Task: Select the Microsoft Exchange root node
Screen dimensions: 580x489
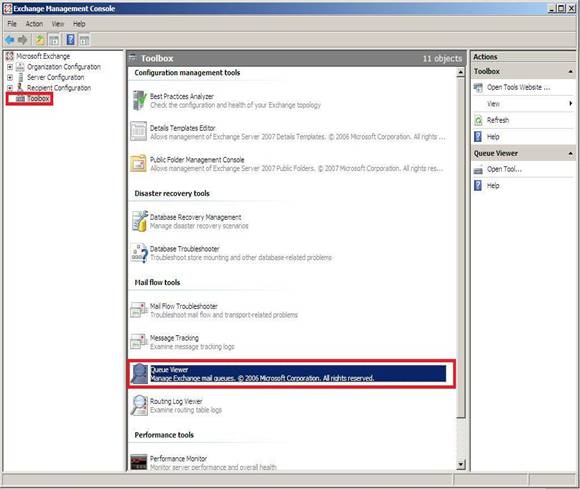Action: pos(43,56)
